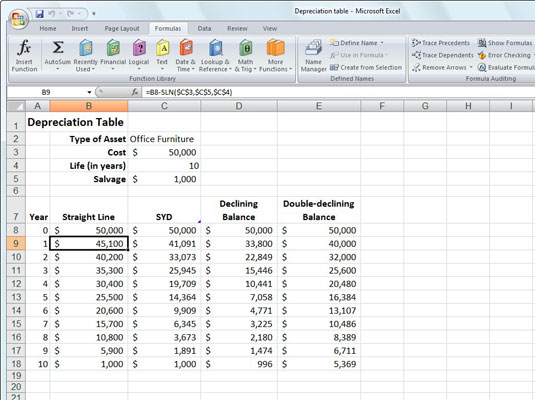
Task: Switch to the Data ribbon tab
Action: coord(204,29)
